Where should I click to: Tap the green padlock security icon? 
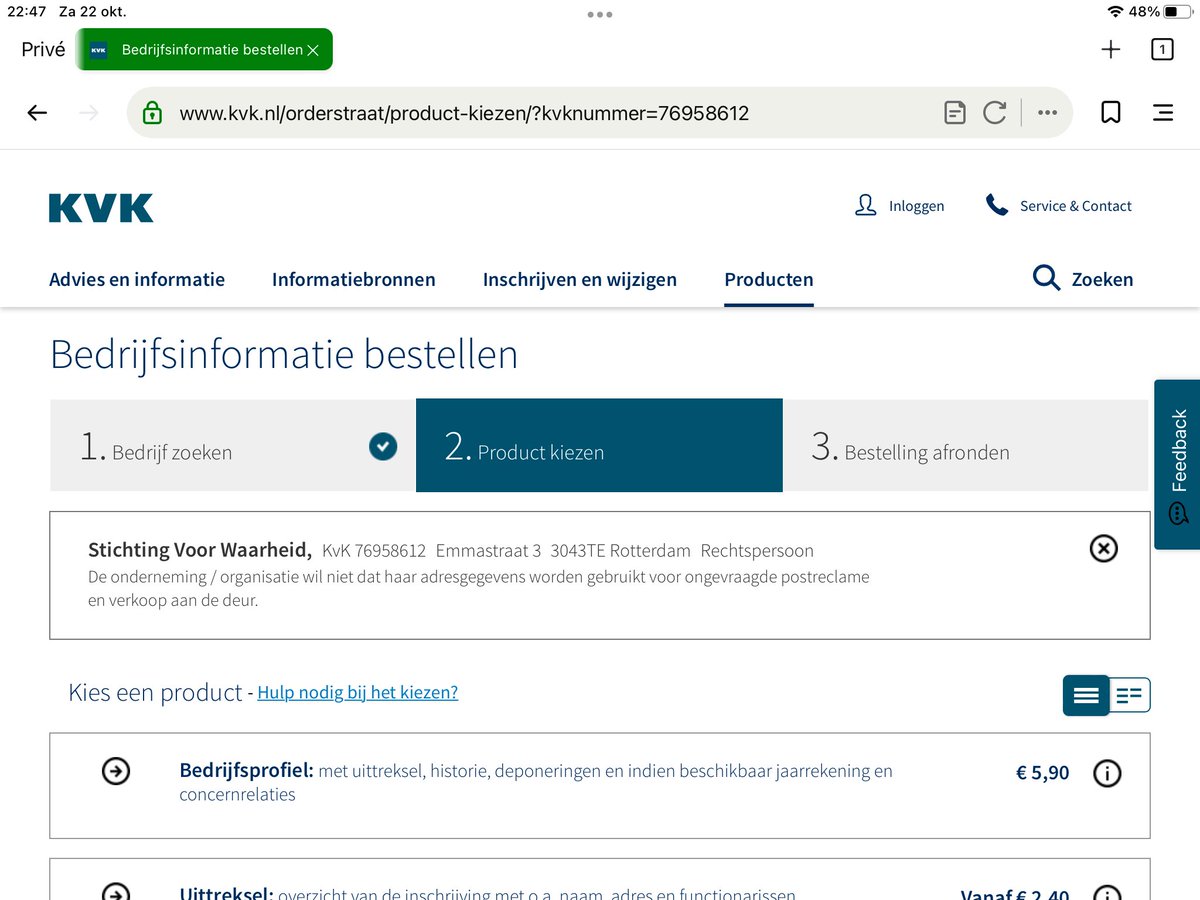point(152,112)
